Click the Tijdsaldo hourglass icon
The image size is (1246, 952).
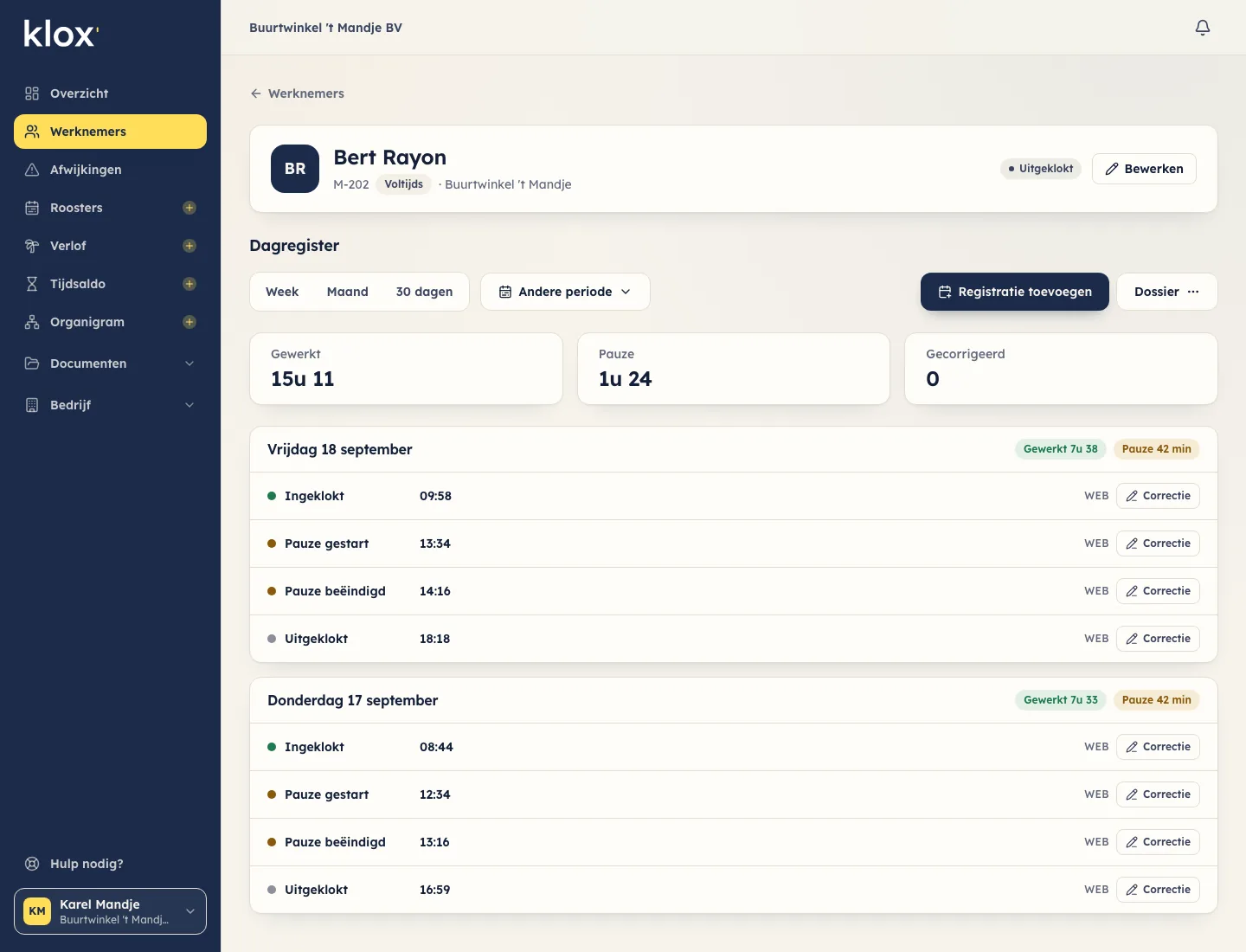[32, 284]
